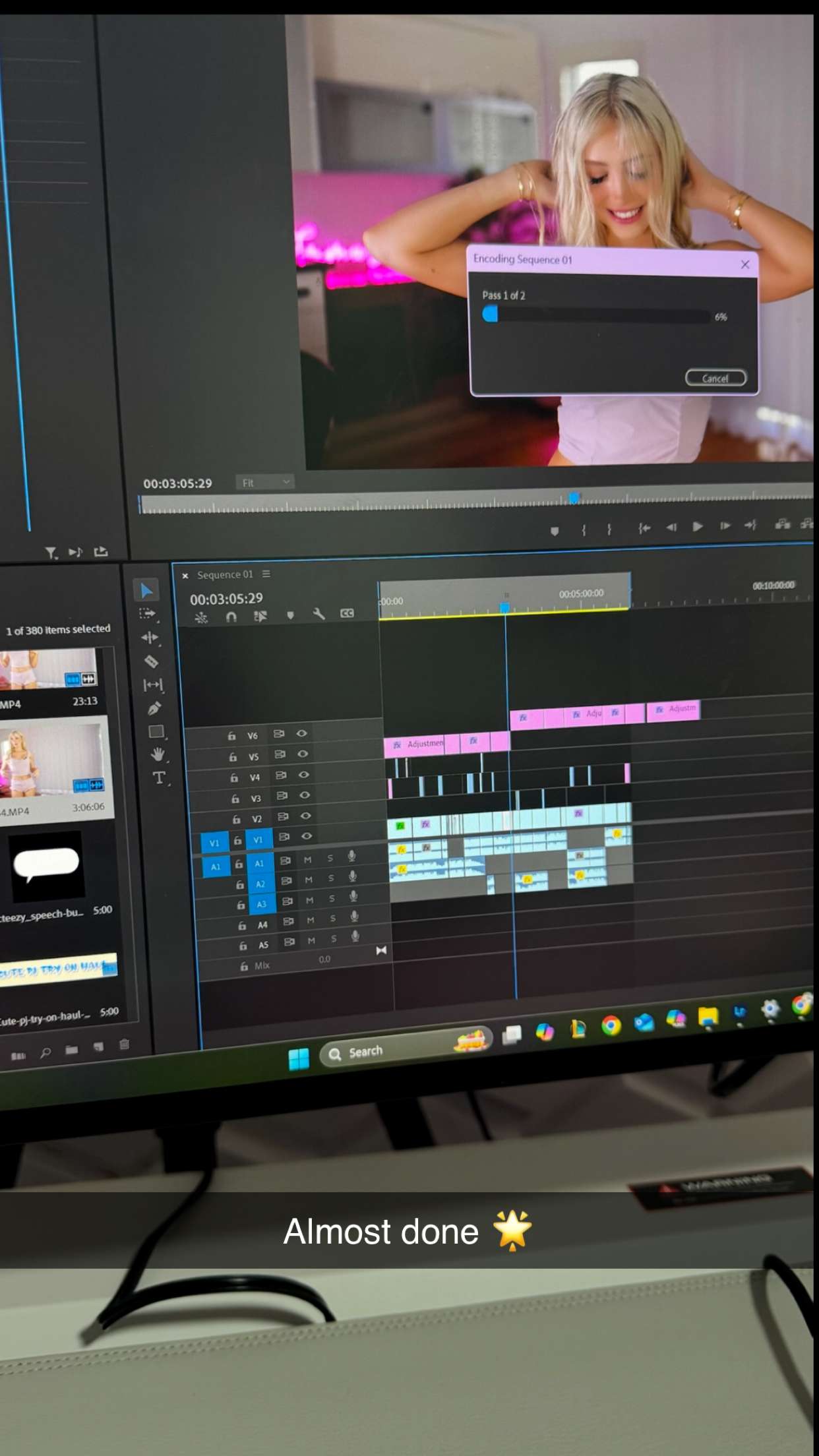Solo audio track A2
Screen dimensions: 819x1456
(331, 878)
